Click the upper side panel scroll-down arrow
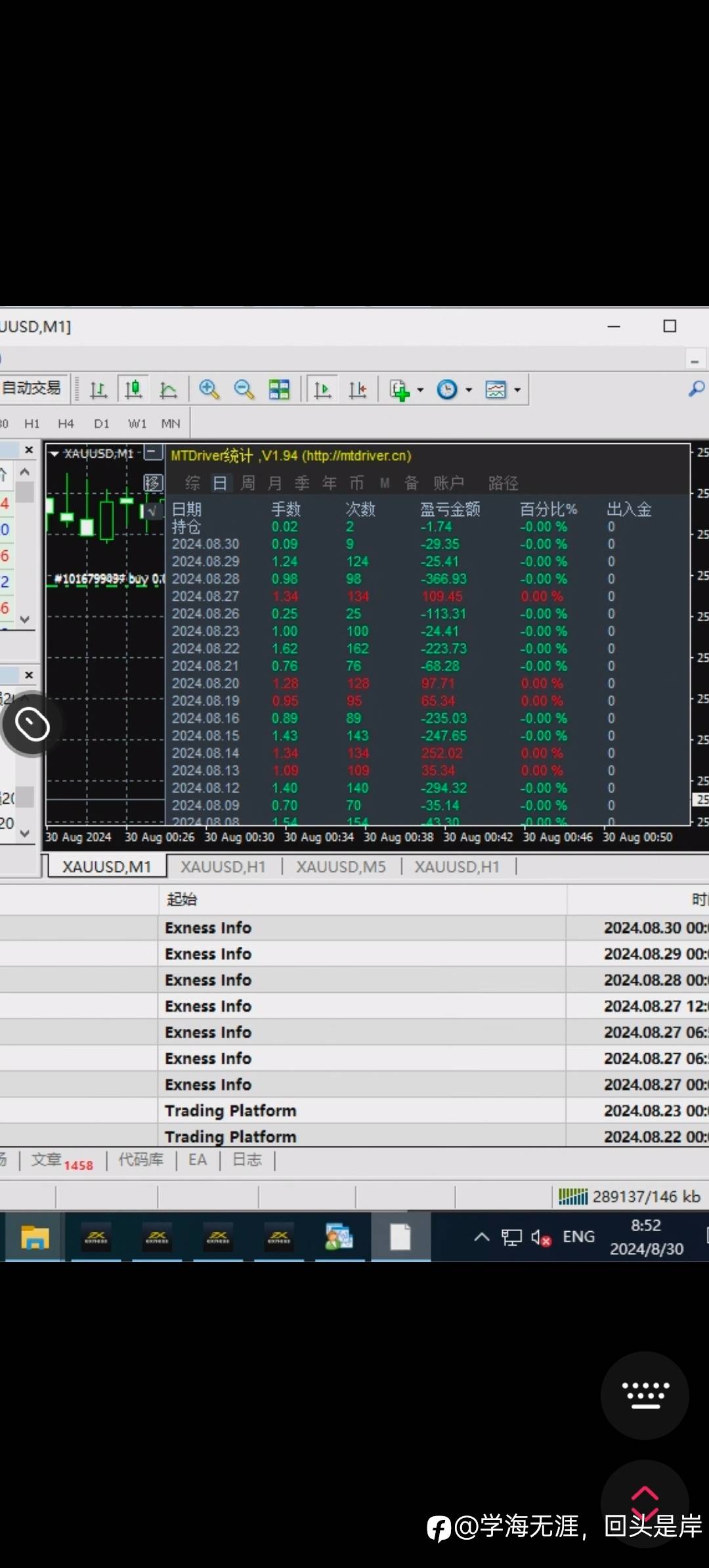 (x=25, y=619)
